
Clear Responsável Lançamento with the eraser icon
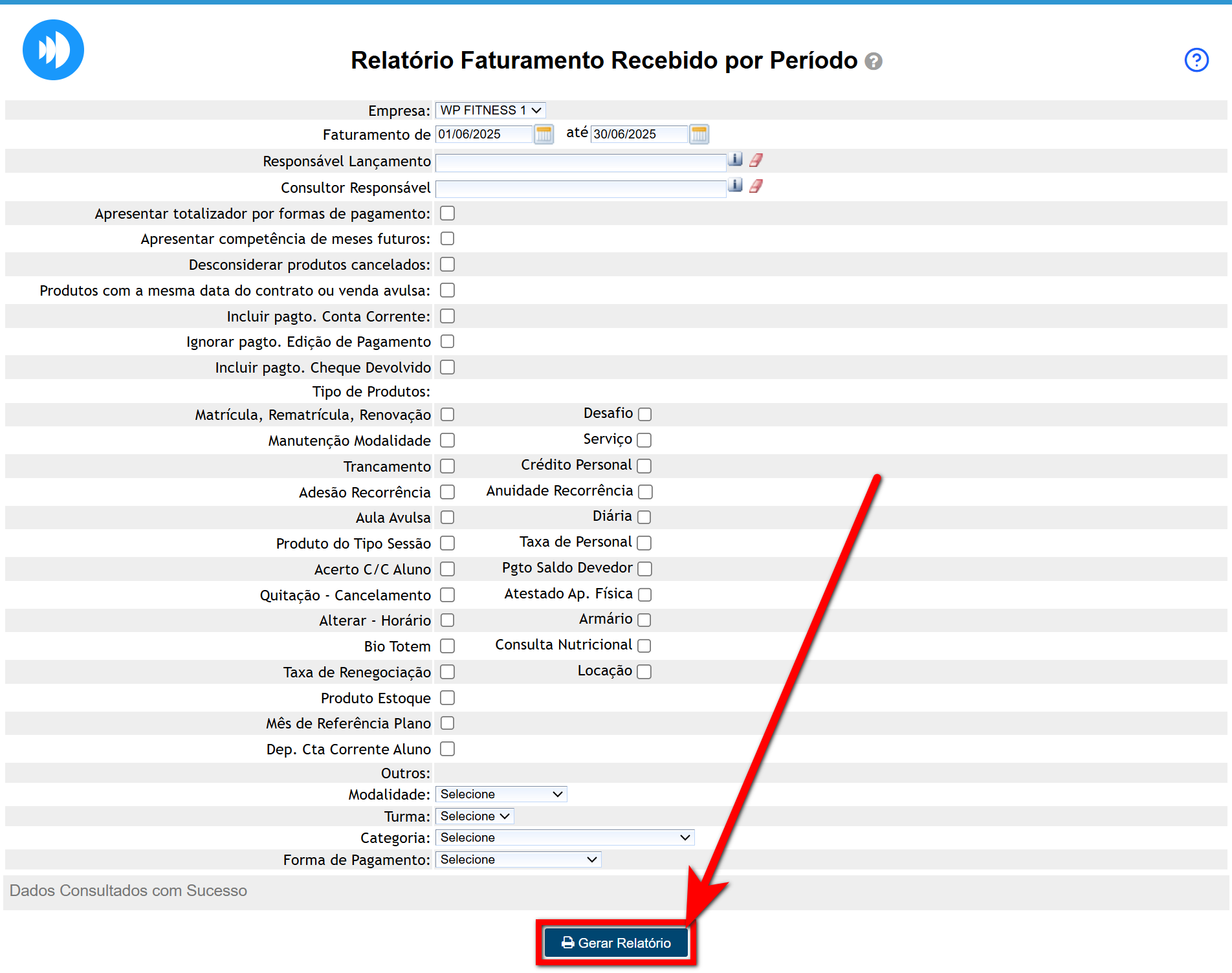click(x=756, y=160)
